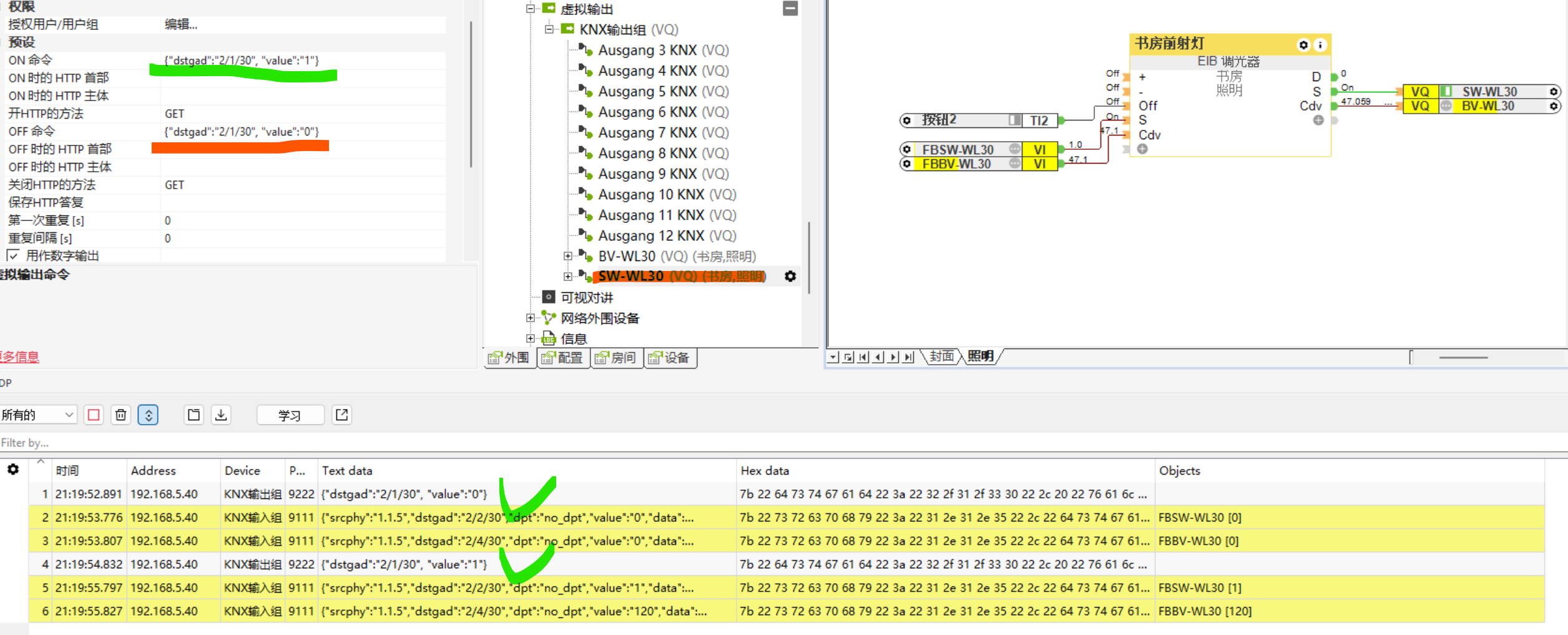Click collapse-all minus button in peripheral tree
1568x635 pixels.
(x=790, y=8)
